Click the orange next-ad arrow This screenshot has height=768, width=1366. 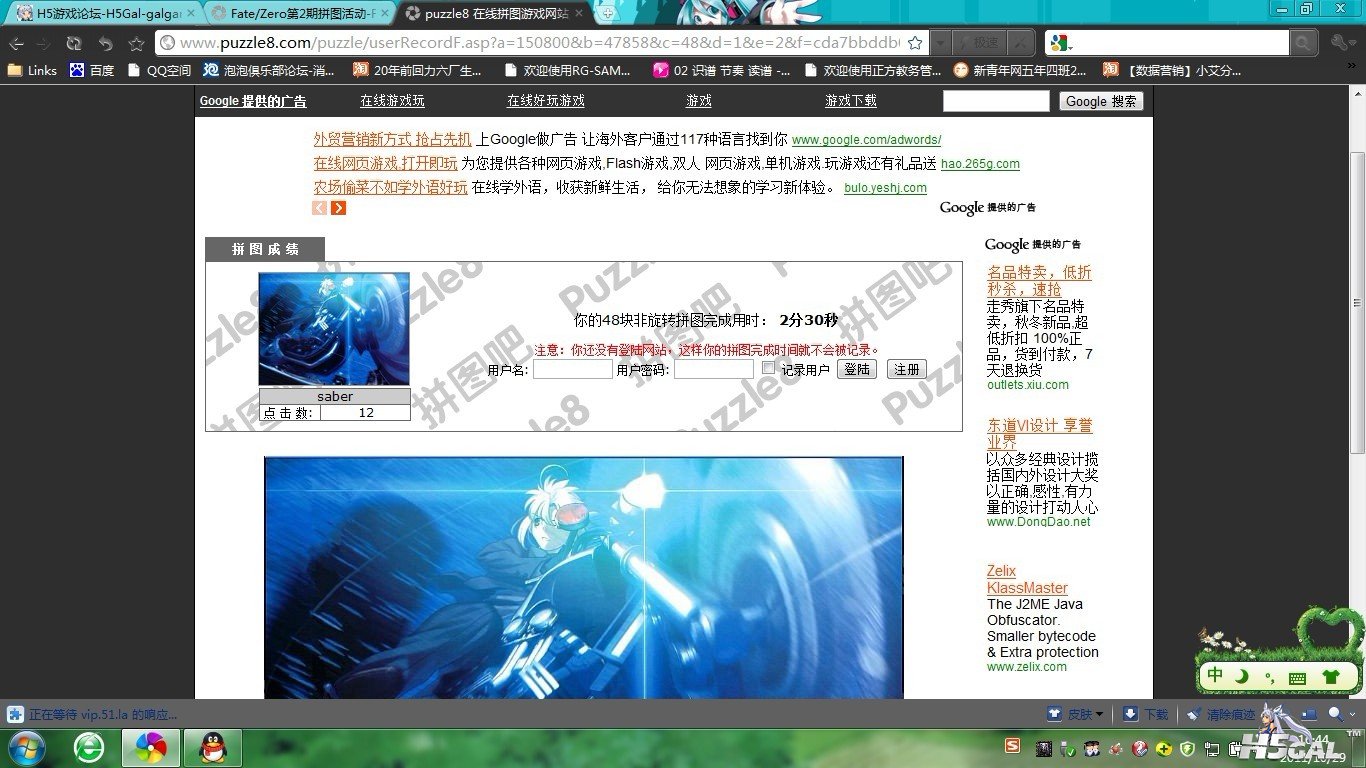pos(339,208)
